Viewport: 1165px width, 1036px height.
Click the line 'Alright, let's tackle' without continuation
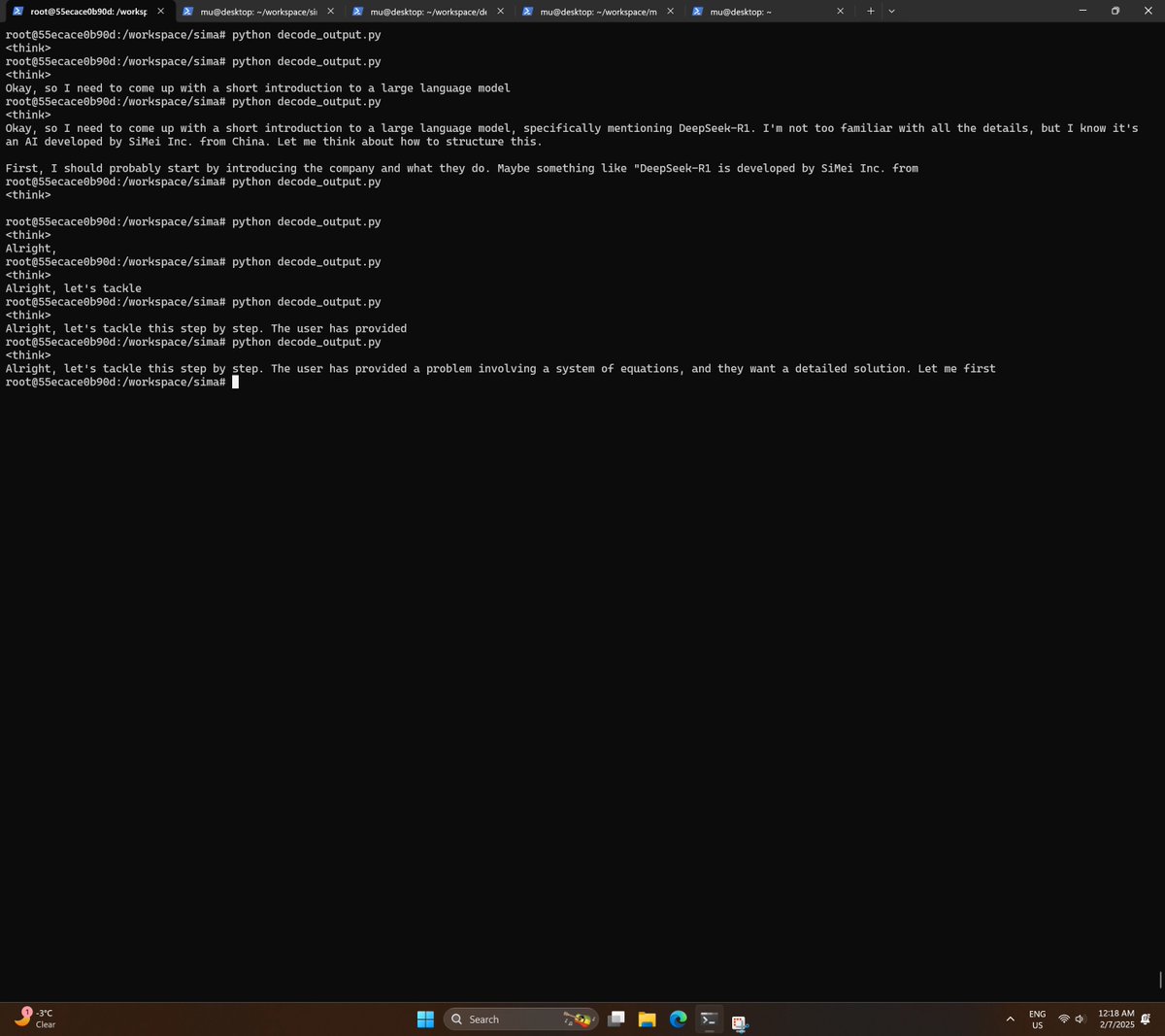pyautogui.click(x=74, y=288)
